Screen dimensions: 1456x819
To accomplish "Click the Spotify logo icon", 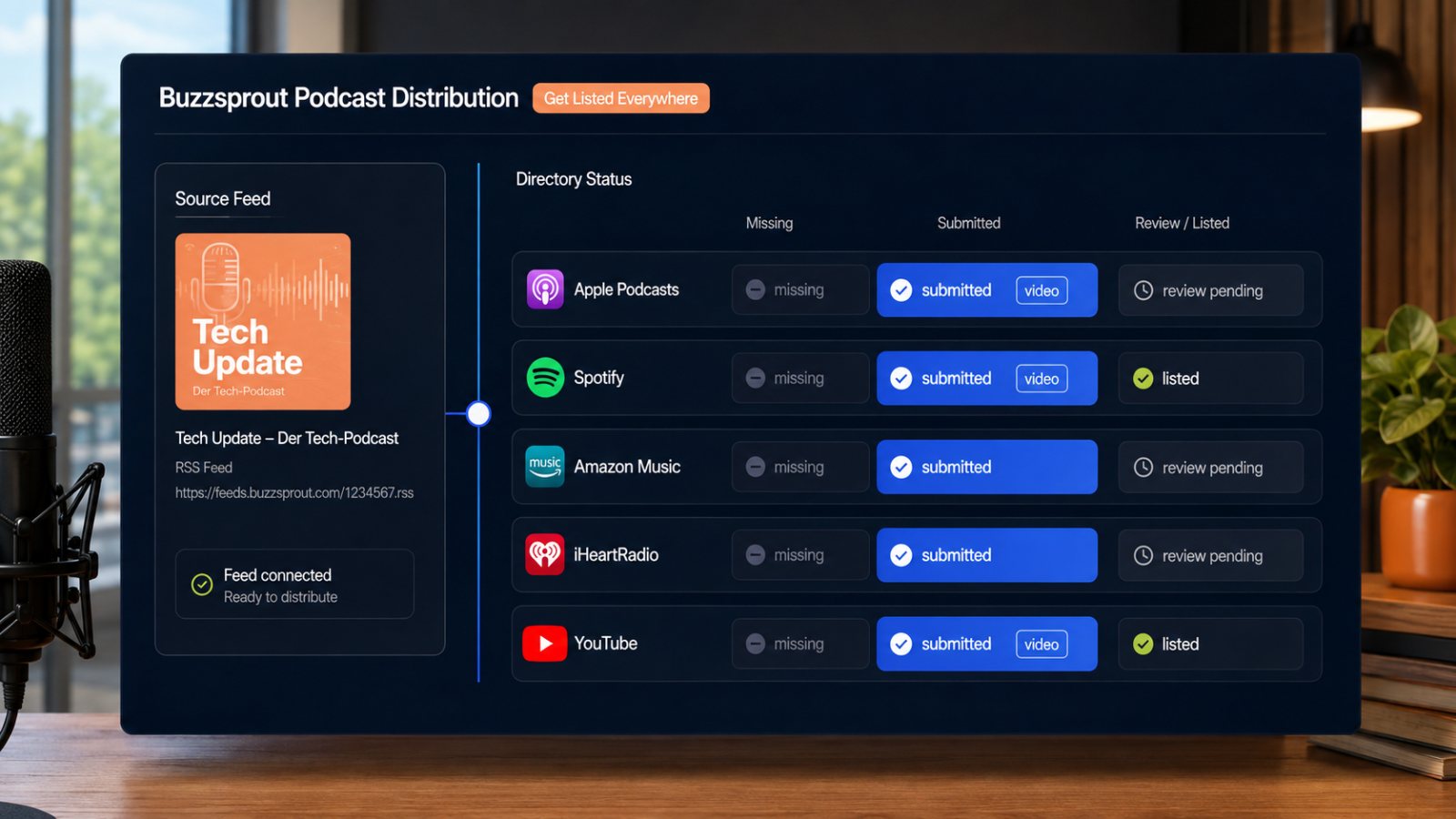I will pyautogui.click(x=545, y=378).
